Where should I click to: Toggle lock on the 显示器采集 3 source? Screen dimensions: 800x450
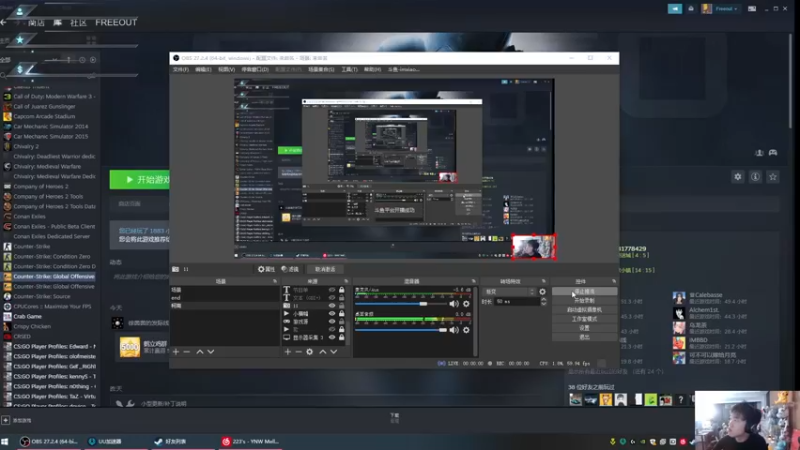(342, 337)
